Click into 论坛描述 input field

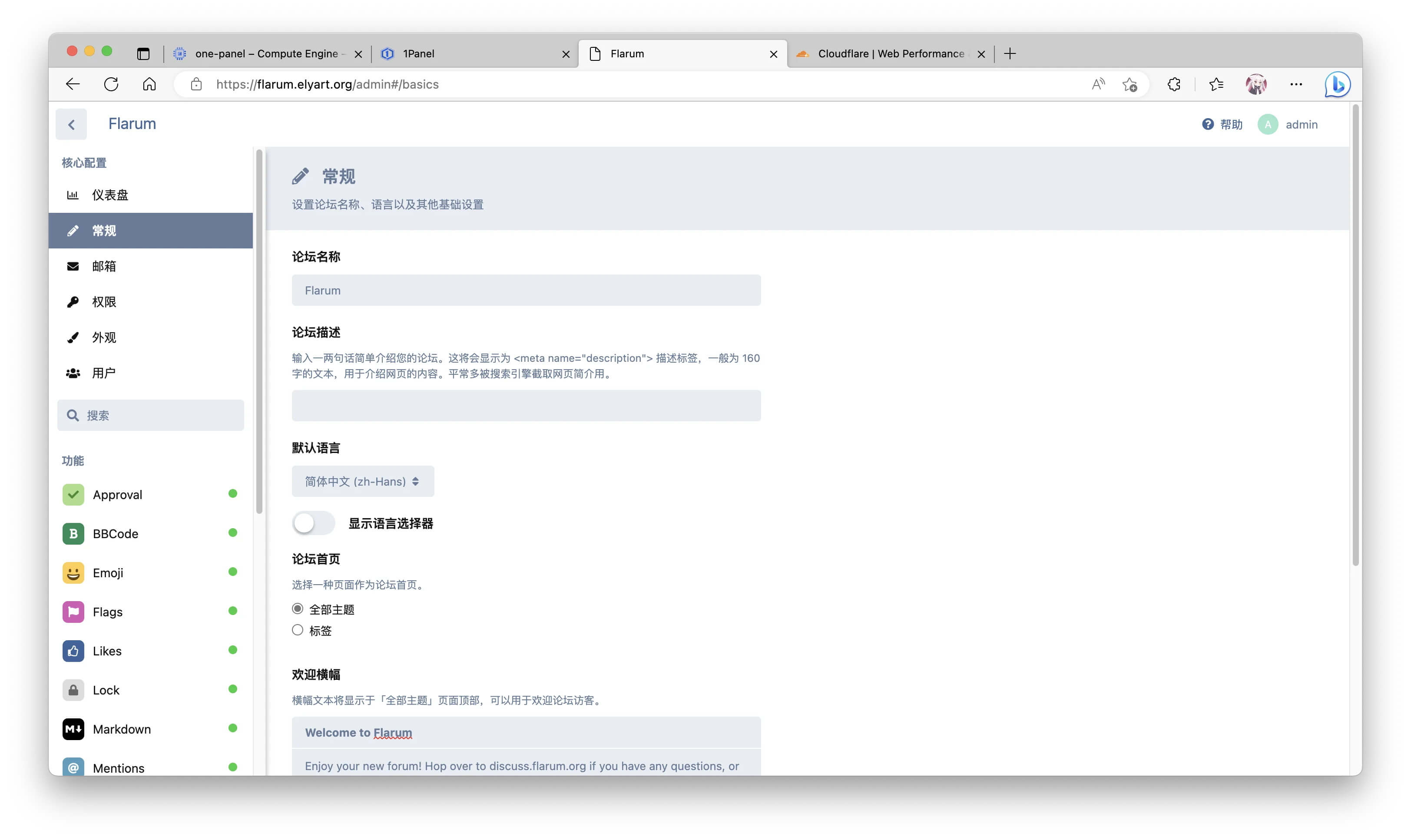[x=526, y=406]
